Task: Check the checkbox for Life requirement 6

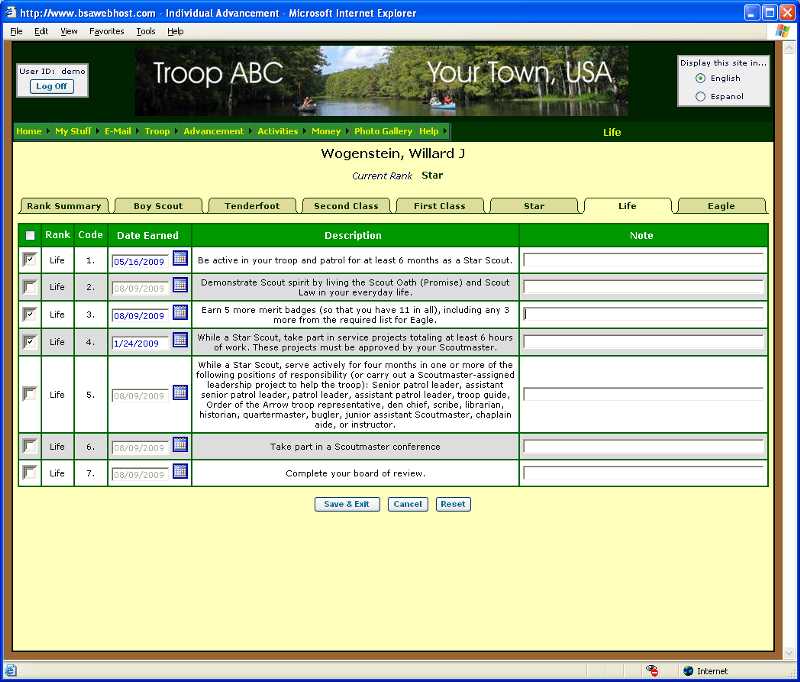Action: [x=30, y=446]
